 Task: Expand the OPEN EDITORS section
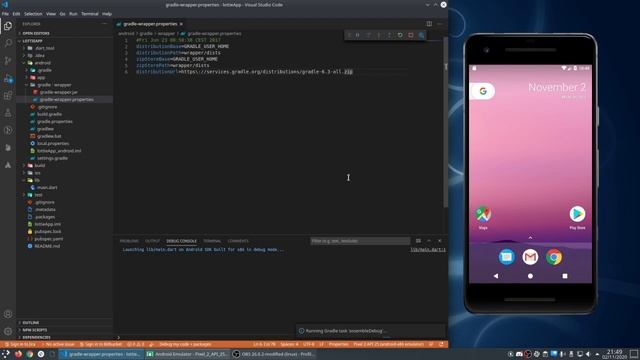[x=36, y=33]
